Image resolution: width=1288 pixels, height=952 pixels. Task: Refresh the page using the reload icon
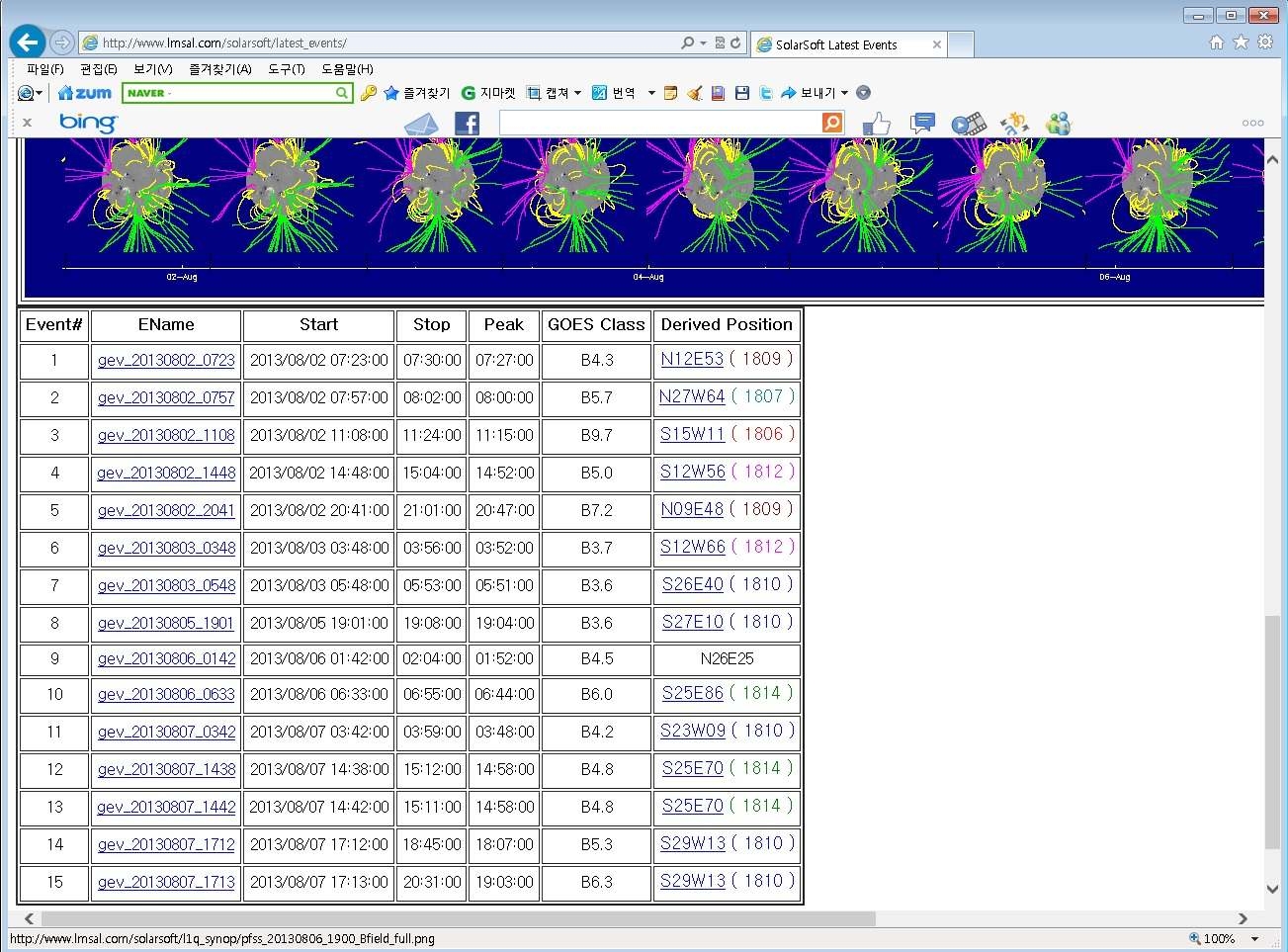735,43
